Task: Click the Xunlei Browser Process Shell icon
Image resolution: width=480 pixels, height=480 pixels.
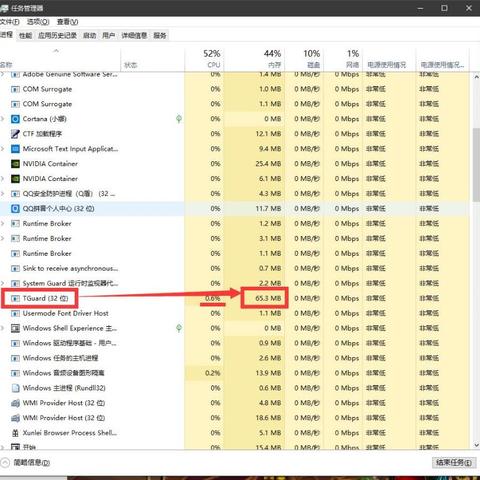Action: click(15, 433)
